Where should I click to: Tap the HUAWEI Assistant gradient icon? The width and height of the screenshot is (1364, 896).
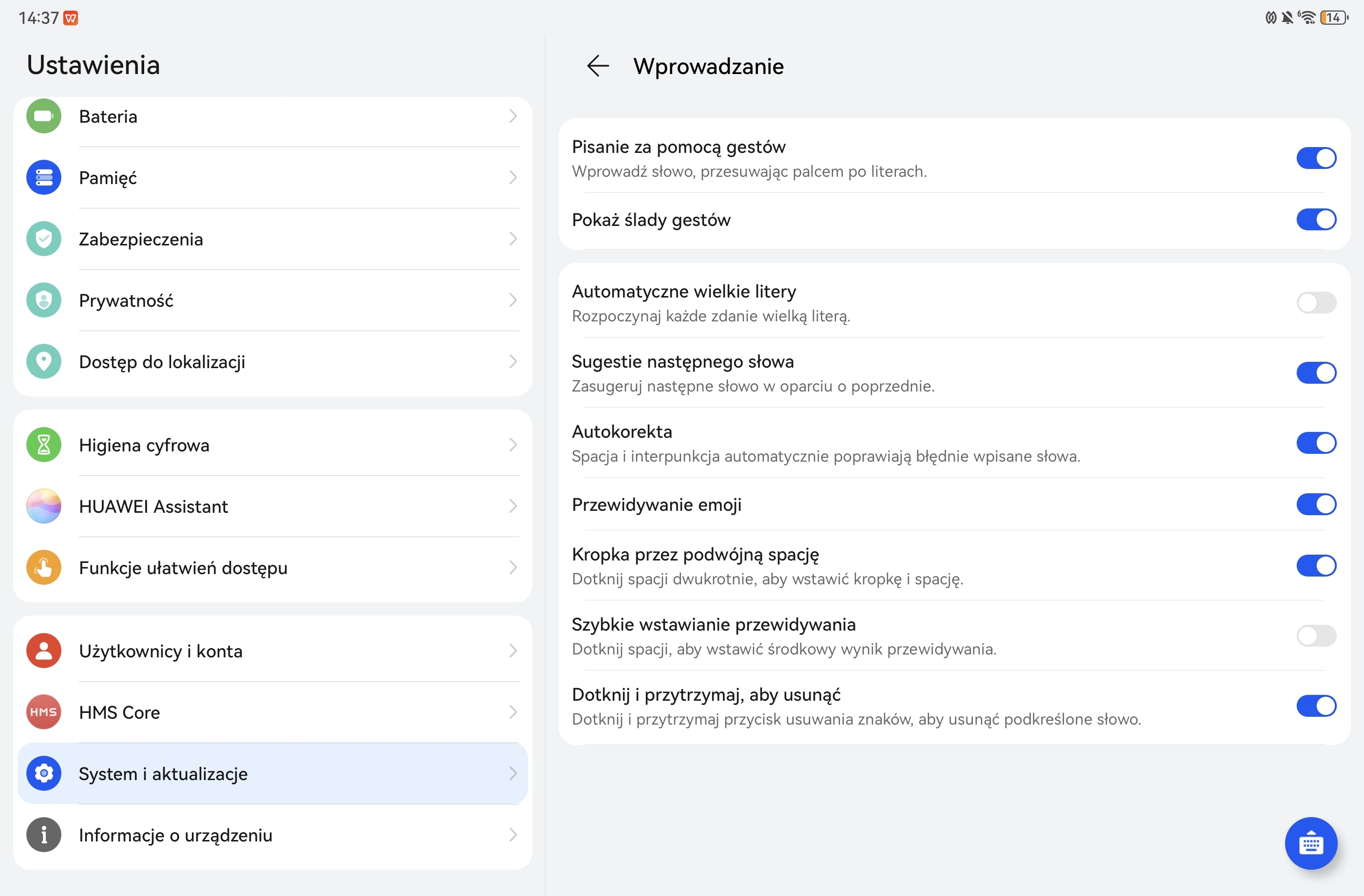[x=43, y=506]
